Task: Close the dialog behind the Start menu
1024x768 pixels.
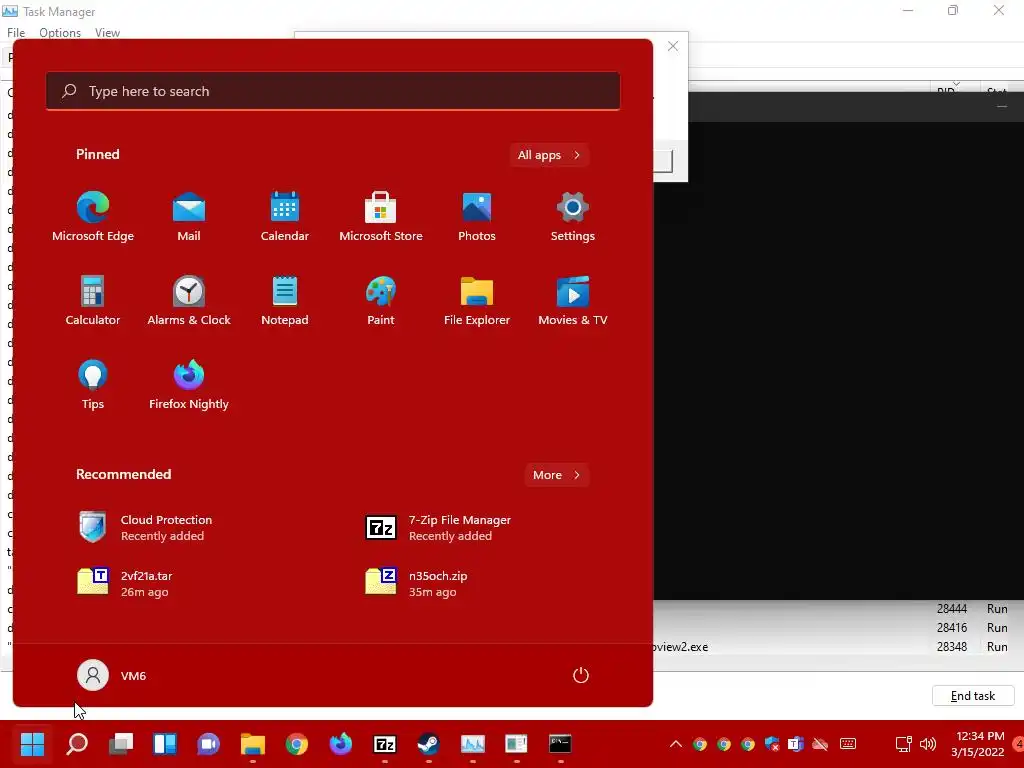Action: [x=673, y=46]
